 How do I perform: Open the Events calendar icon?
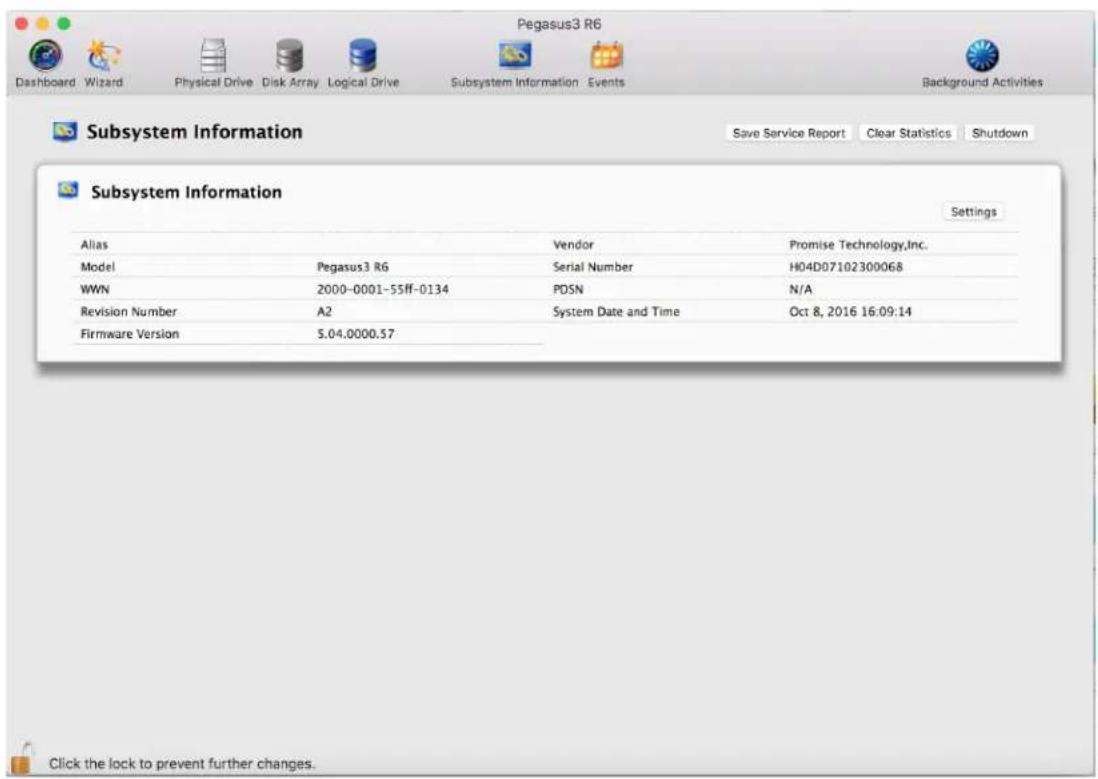pos(606,55)
